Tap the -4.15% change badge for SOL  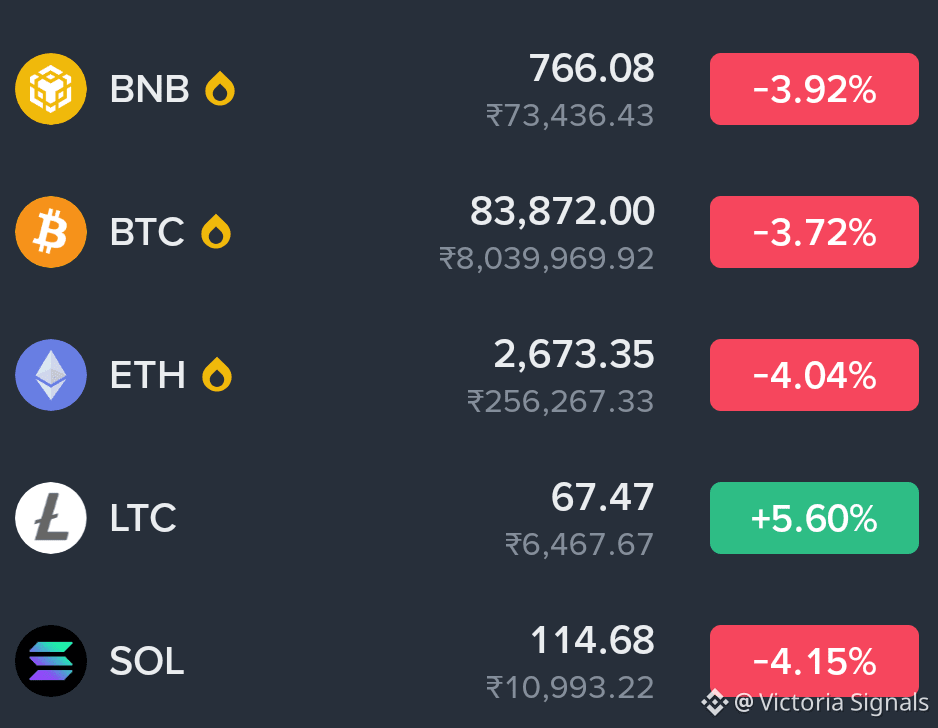814,661
